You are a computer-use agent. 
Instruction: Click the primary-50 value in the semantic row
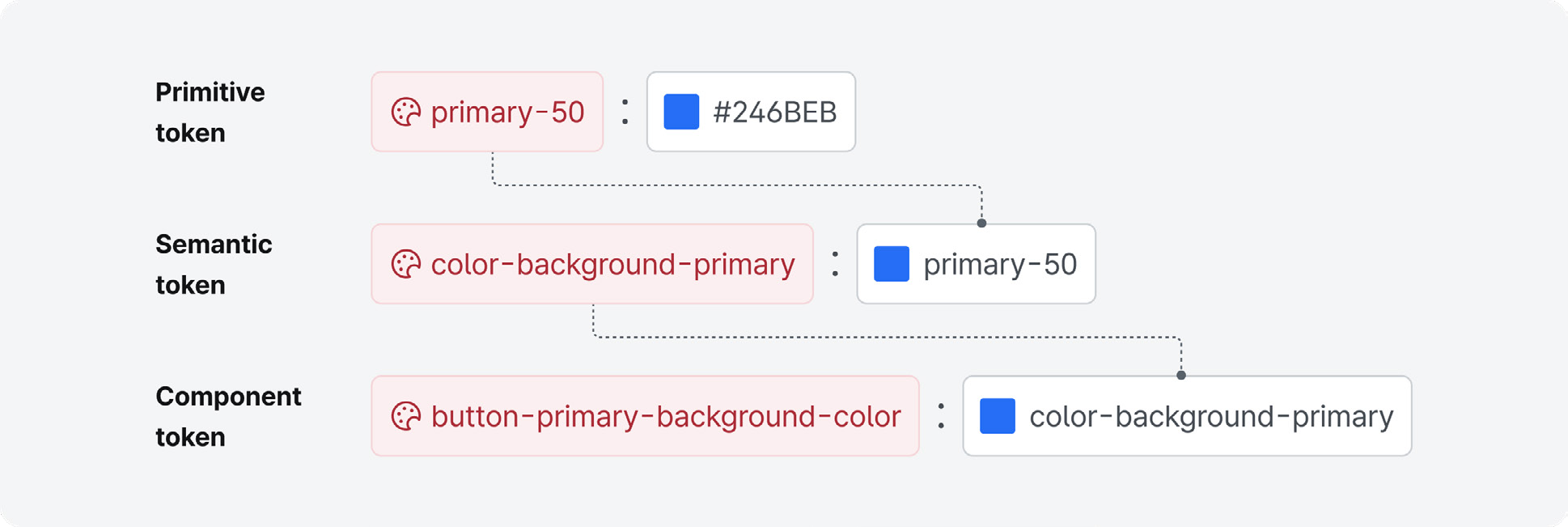[x=1000, y=264]
